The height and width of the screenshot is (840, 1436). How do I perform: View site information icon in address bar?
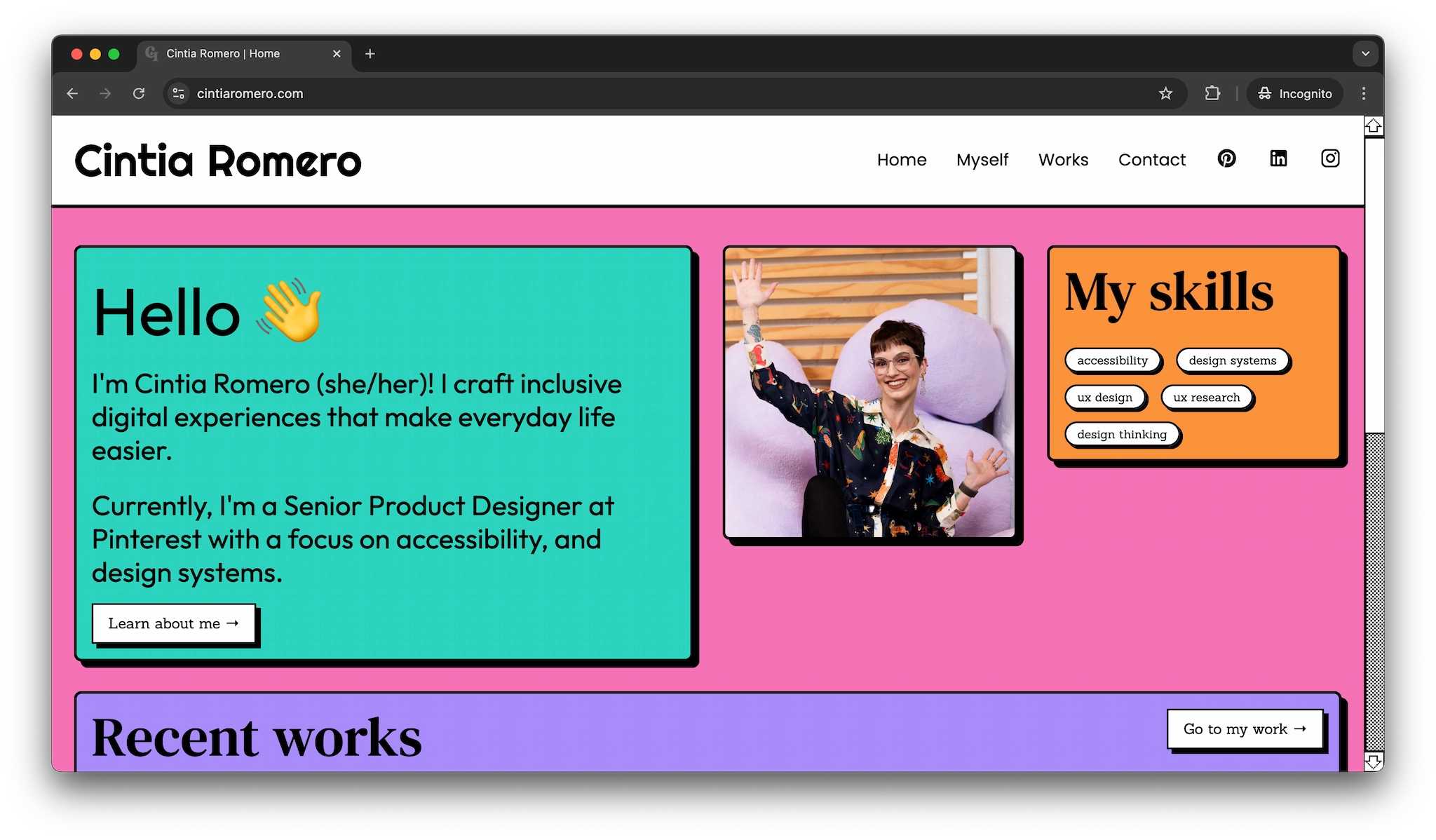click(x=179, y=93)
